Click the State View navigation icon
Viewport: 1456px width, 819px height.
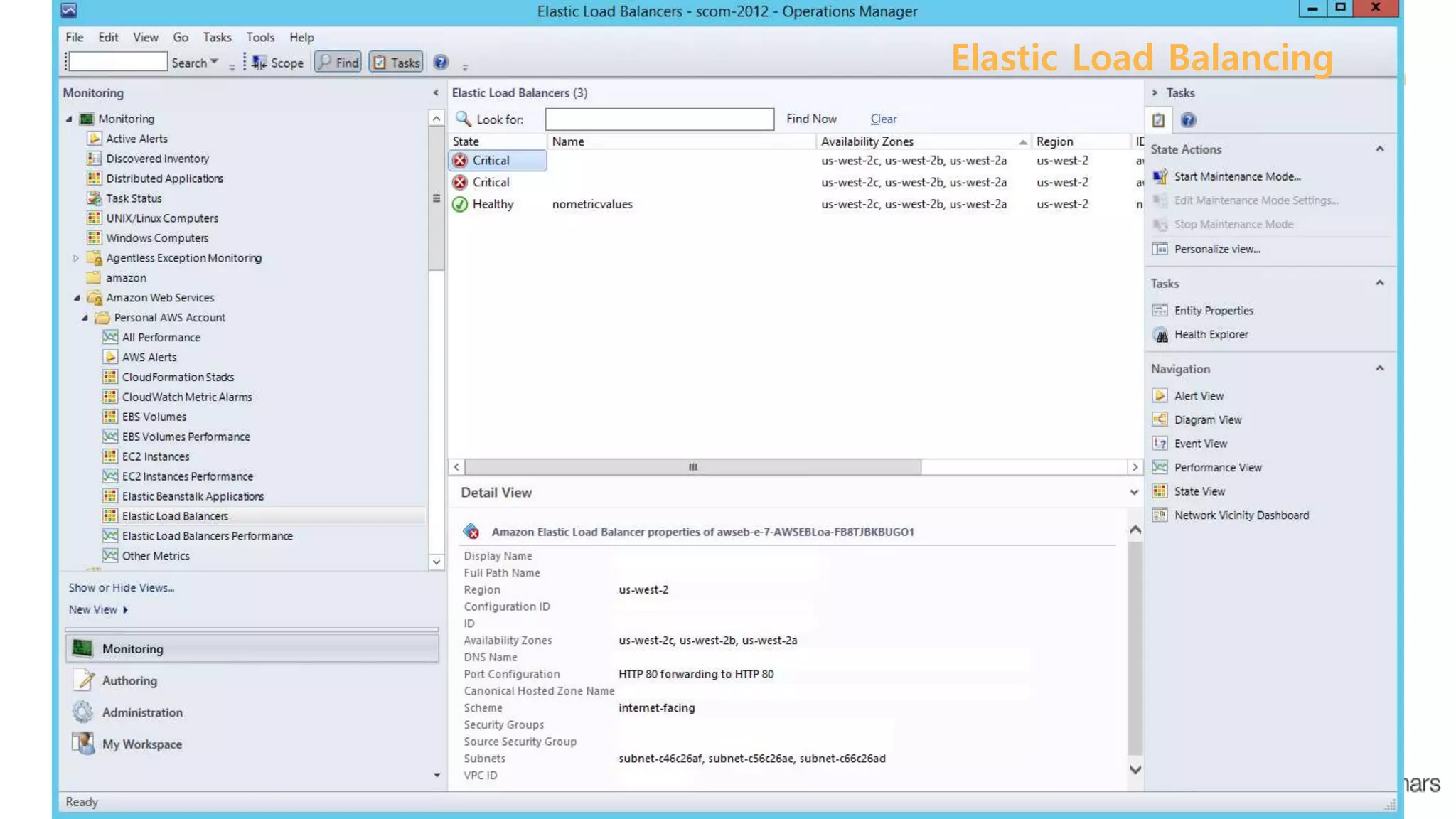coord(1160,491)
